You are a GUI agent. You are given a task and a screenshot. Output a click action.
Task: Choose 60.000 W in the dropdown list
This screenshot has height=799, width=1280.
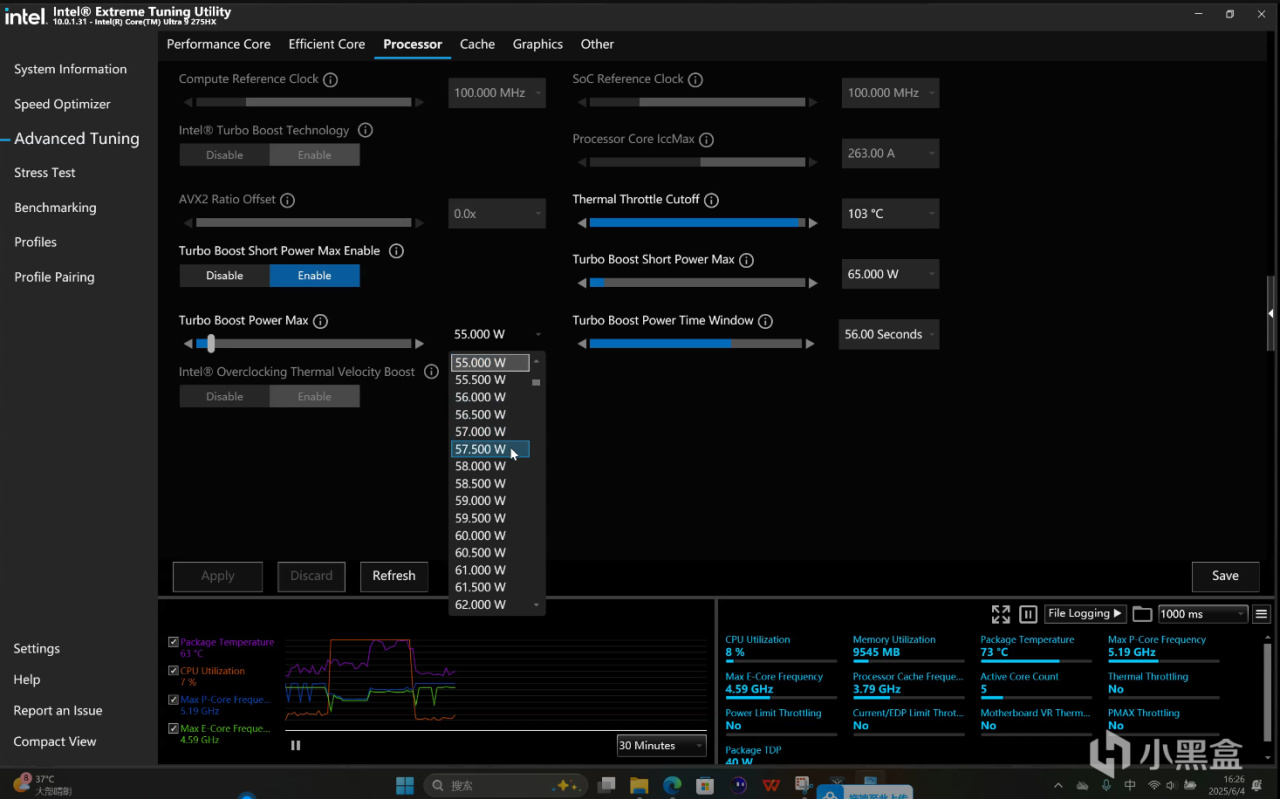[x=490, y=536]
